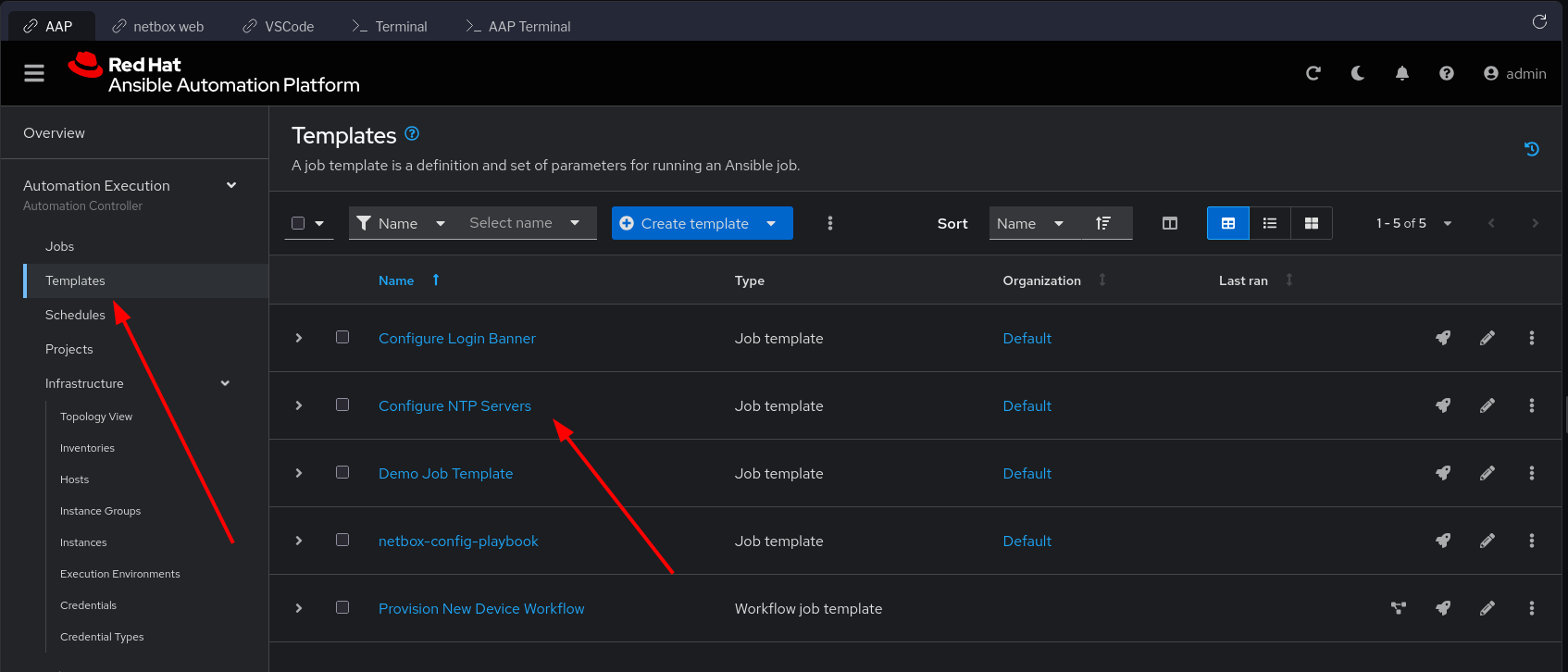Open Sort by Name dropdown

(1035, 223)
